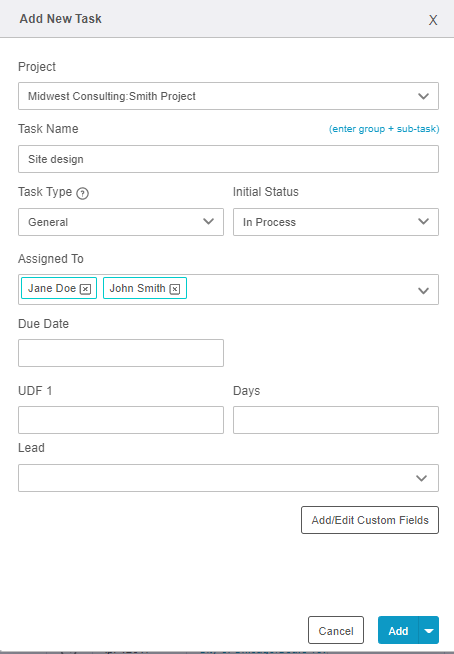
Task: Expand the Assigned To dropdown chevron
Action: tap(423, 291)
